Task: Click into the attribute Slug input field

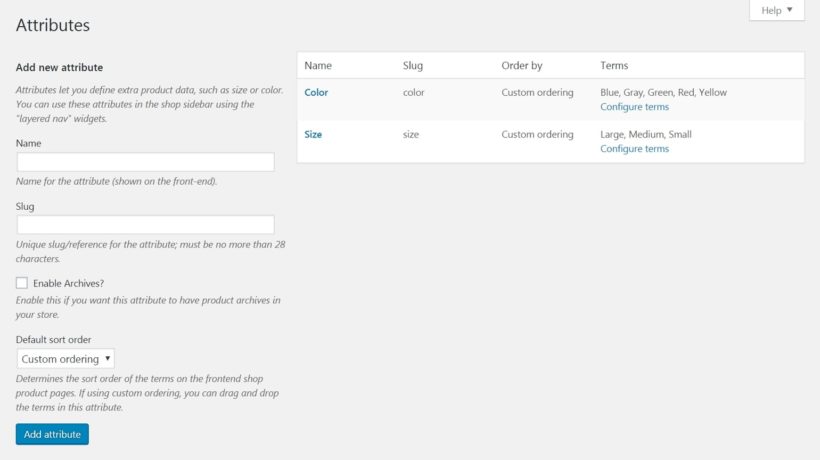Action: tap(145, 225)
